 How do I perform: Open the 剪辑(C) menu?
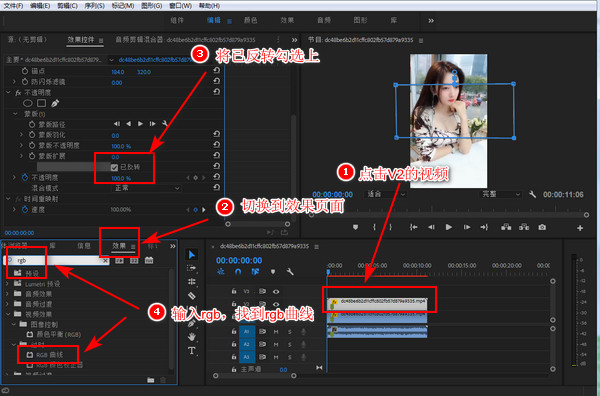point(67,6)
